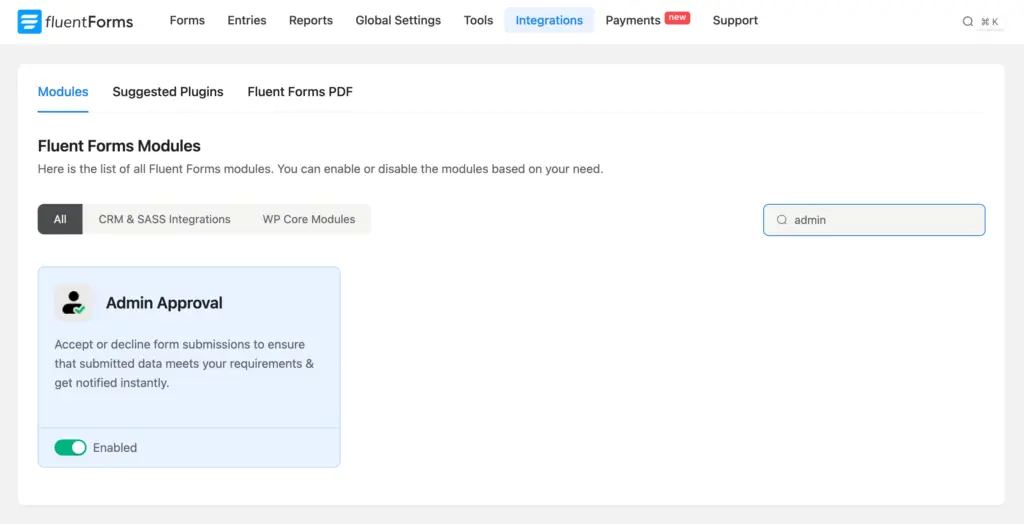Image resolution: width=1024 pixels, height=524 pixels.
Task: Filter by WP Core Modules
Action: [x=309, y=220]
